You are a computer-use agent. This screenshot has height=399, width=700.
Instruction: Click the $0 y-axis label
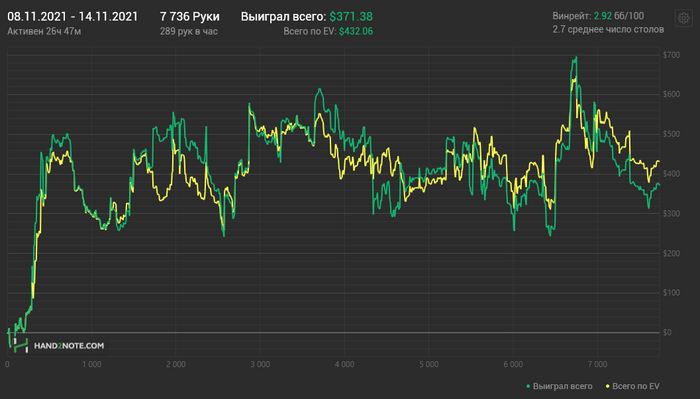point(667,332)
